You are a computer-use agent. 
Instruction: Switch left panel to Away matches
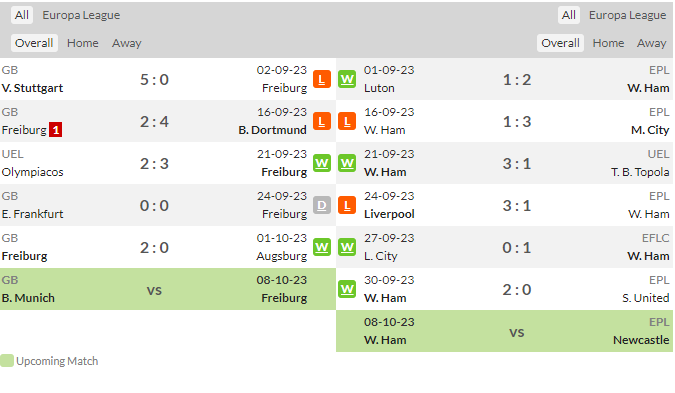click(127, 43)
